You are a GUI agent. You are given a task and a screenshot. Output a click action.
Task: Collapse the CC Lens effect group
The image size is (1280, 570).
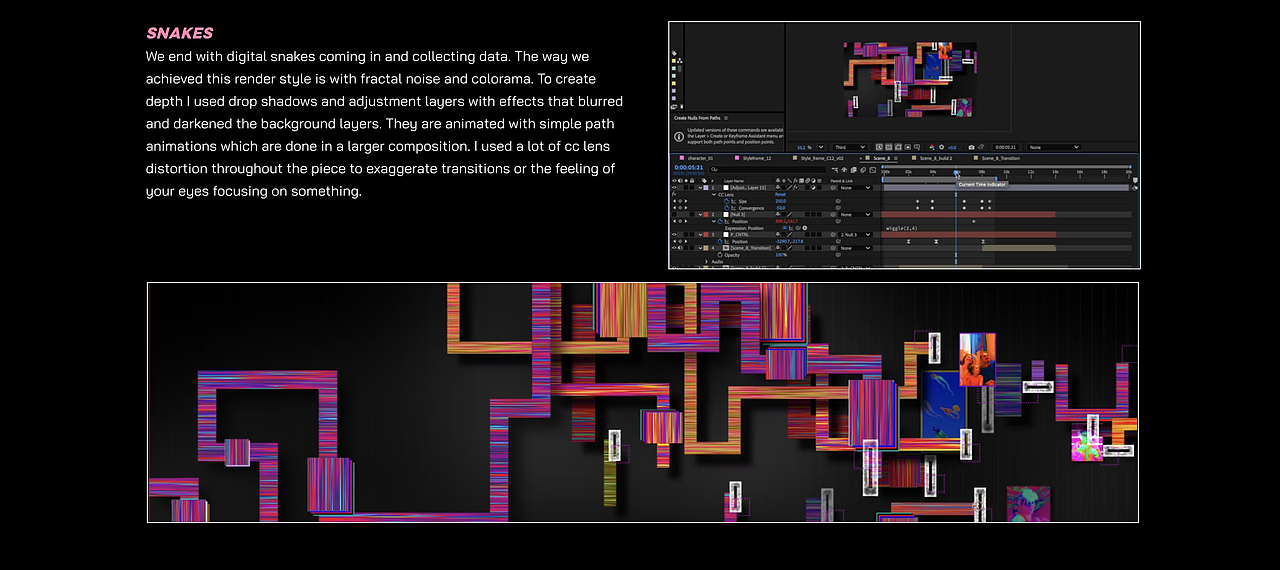[714, 195]
